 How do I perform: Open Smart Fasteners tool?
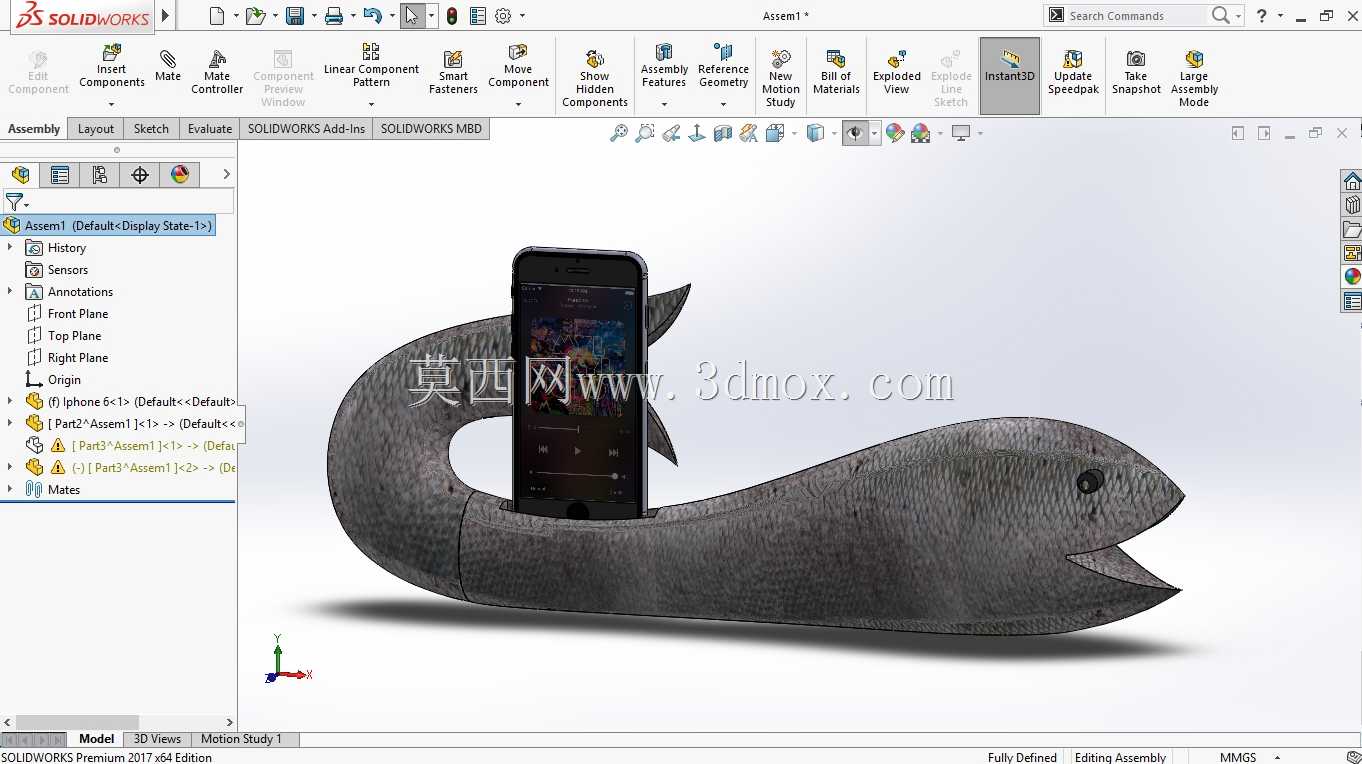(x=453, y=71)
